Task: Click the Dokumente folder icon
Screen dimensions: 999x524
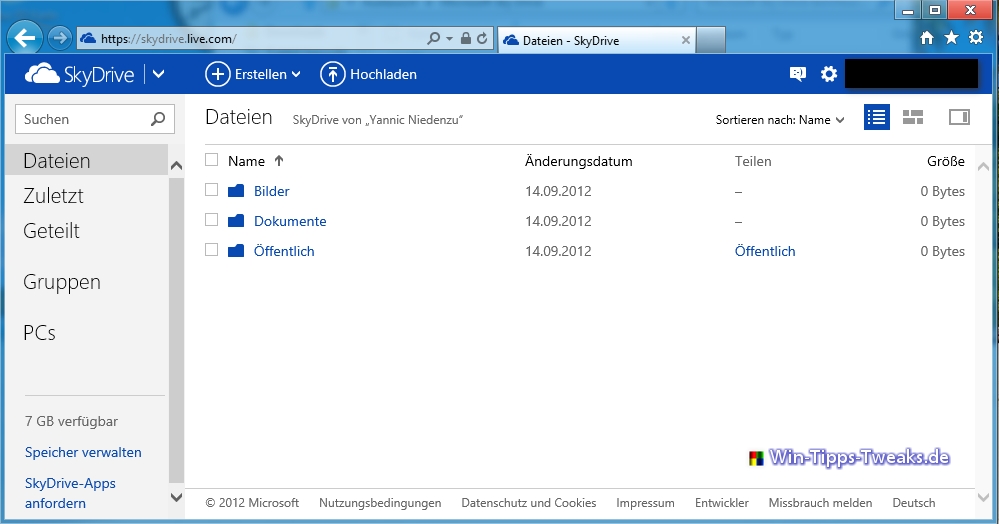Action: click(236, 221)
